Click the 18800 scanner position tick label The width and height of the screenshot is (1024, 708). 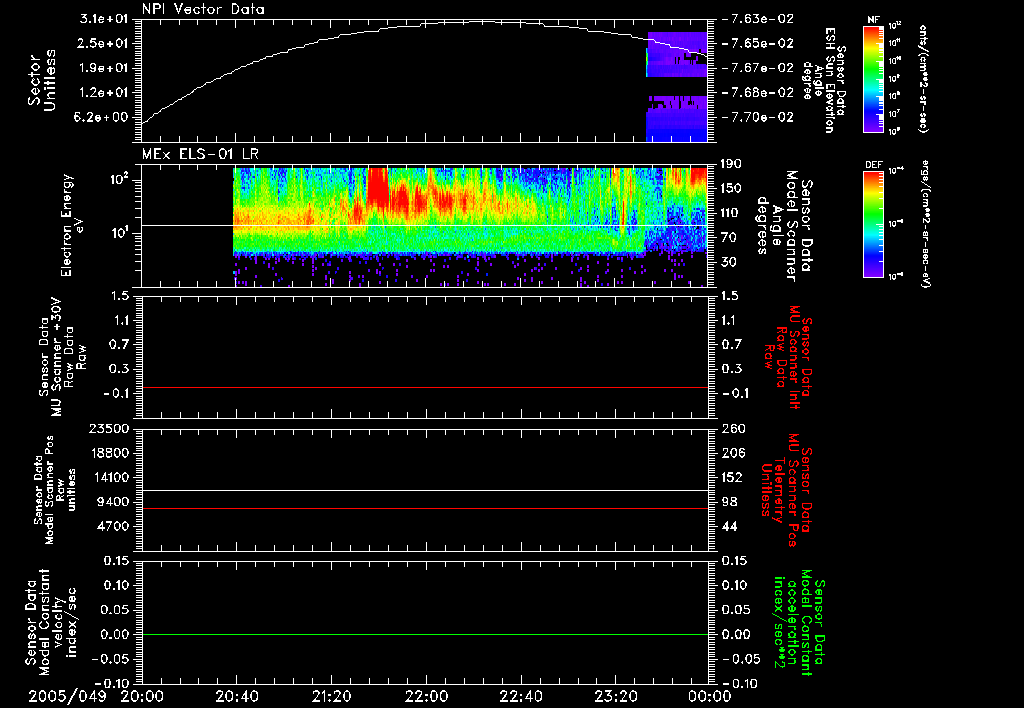click(x=108, y=453)
